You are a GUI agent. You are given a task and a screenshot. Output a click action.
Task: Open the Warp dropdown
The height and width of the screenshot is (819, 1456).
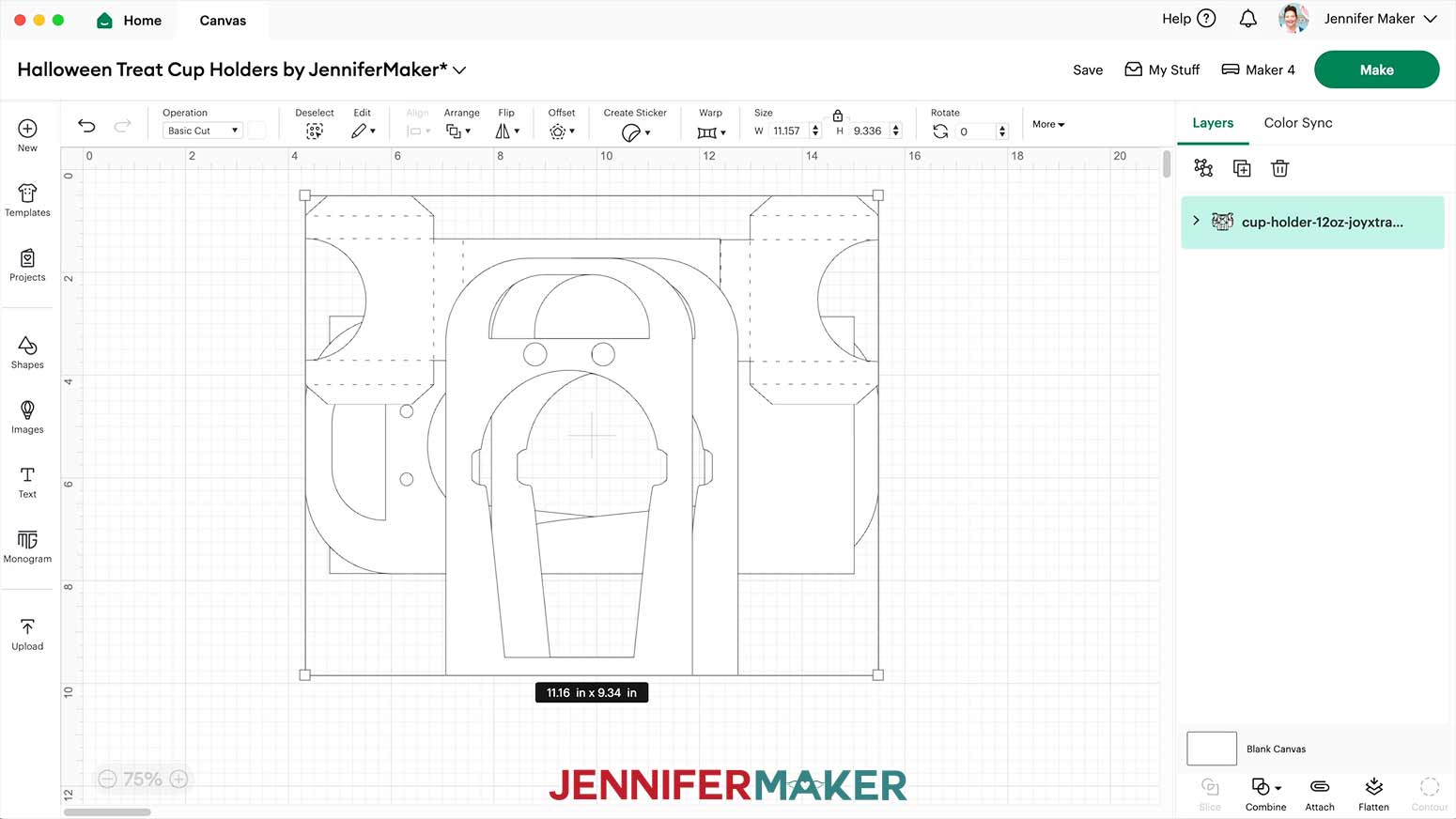(x=711, y=132)
